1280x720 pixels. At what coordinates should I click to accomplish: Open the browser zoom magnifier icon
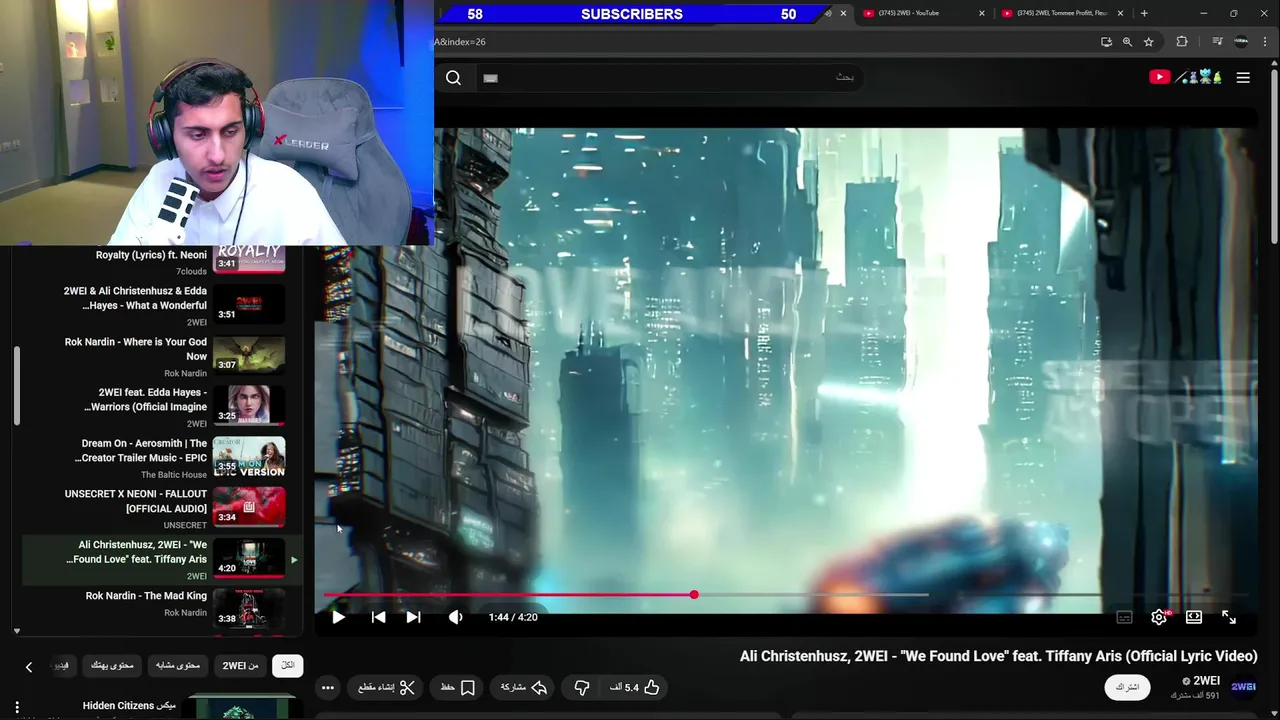click(x=1127, y=42)
